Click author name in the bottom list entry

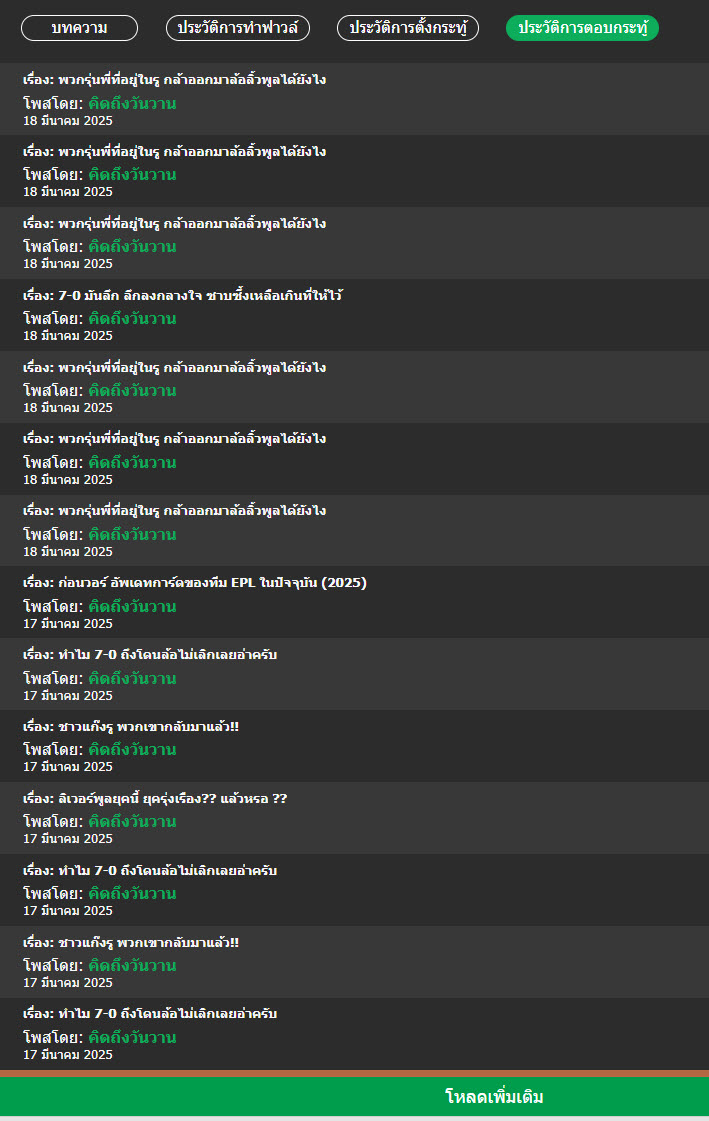[132, 1037]
